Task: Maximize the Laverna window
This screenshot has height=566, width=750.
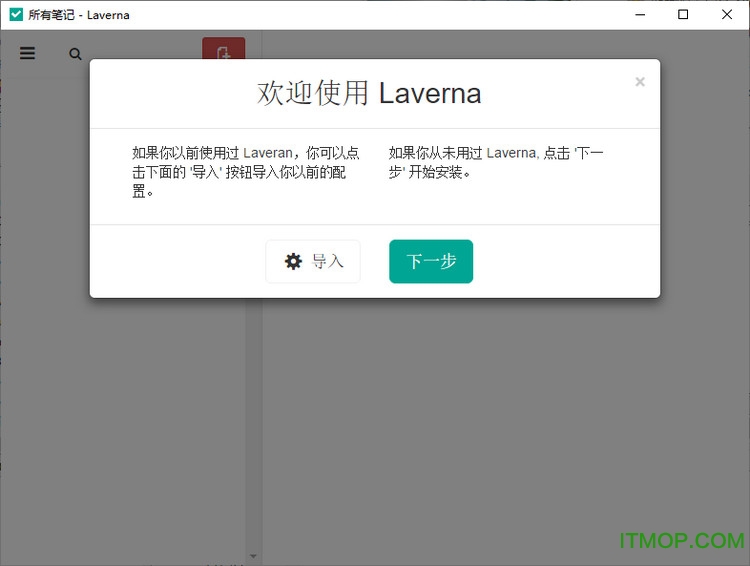Action: 683,14
